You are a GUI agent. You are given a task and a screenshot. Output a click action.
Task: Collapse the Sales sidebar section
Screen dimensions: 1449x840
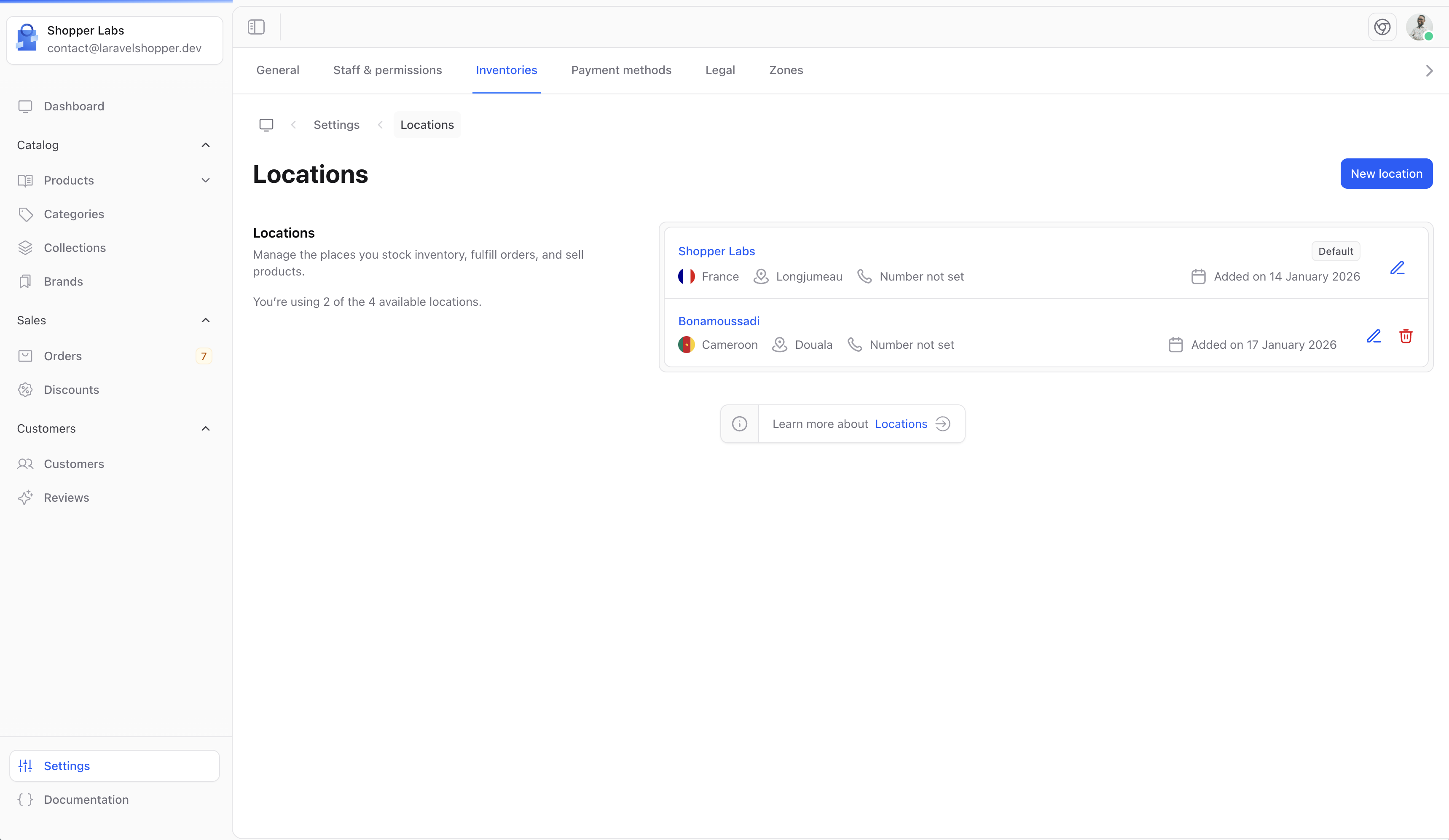pyautogui.click(x=205, y=320)
